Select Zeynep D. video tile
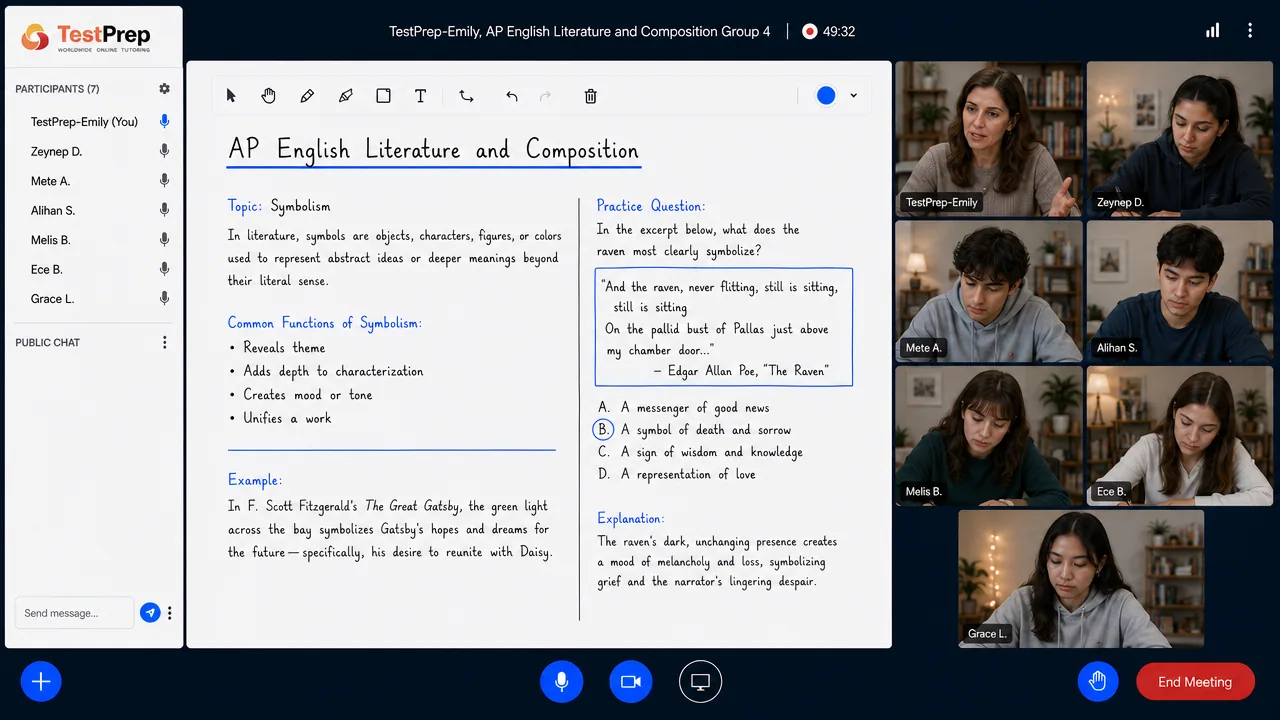1280x720 pixels. pyautogui.click(x=1181, y=138)
